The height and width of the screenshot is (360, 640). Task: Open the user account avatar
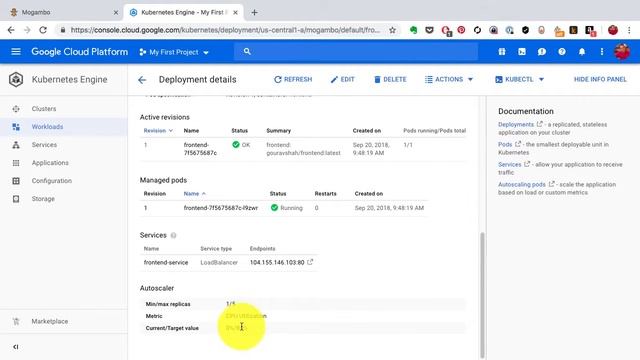(x=622, y=52)
